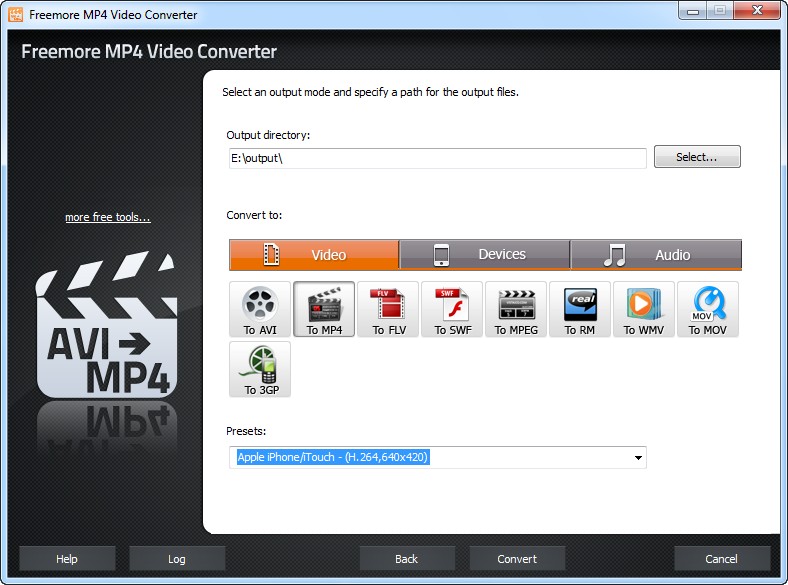This screenshot has width=788, height=585.
Task: Choose the To MP4 format icon
Action: [x=324, y=309]
